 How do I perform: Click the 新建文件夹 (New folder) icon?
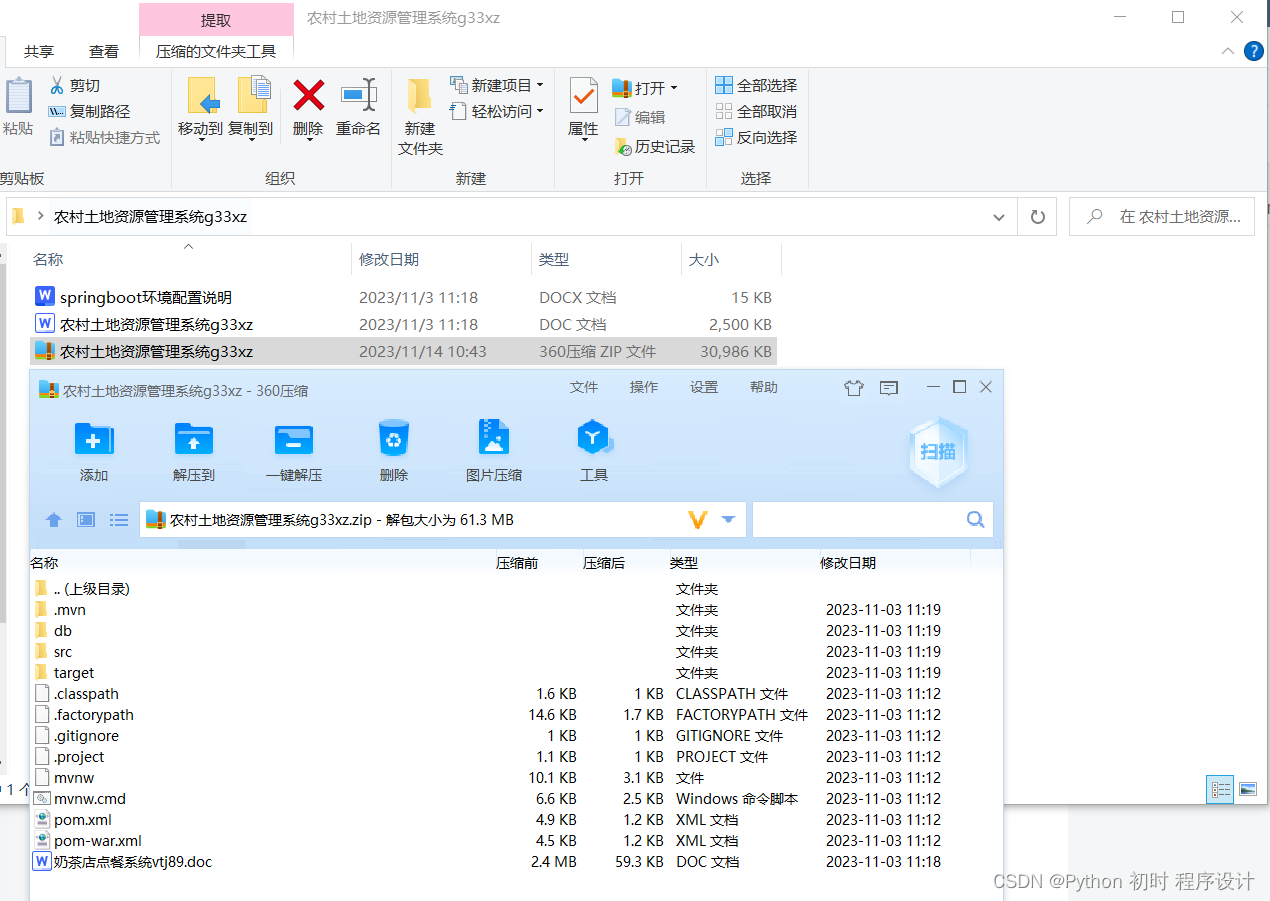coord(419,96)
